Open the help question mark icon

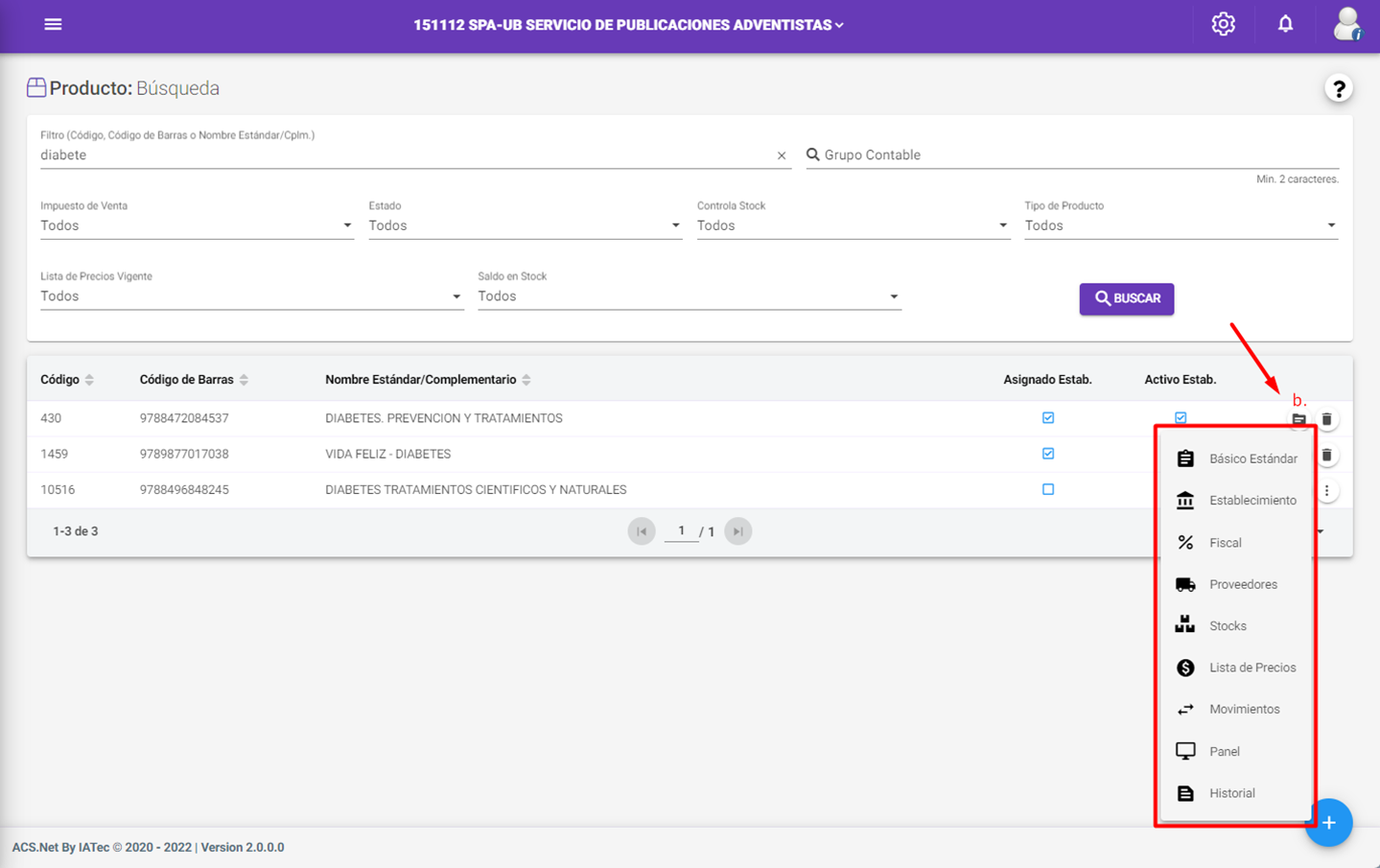pos(1339,89)
